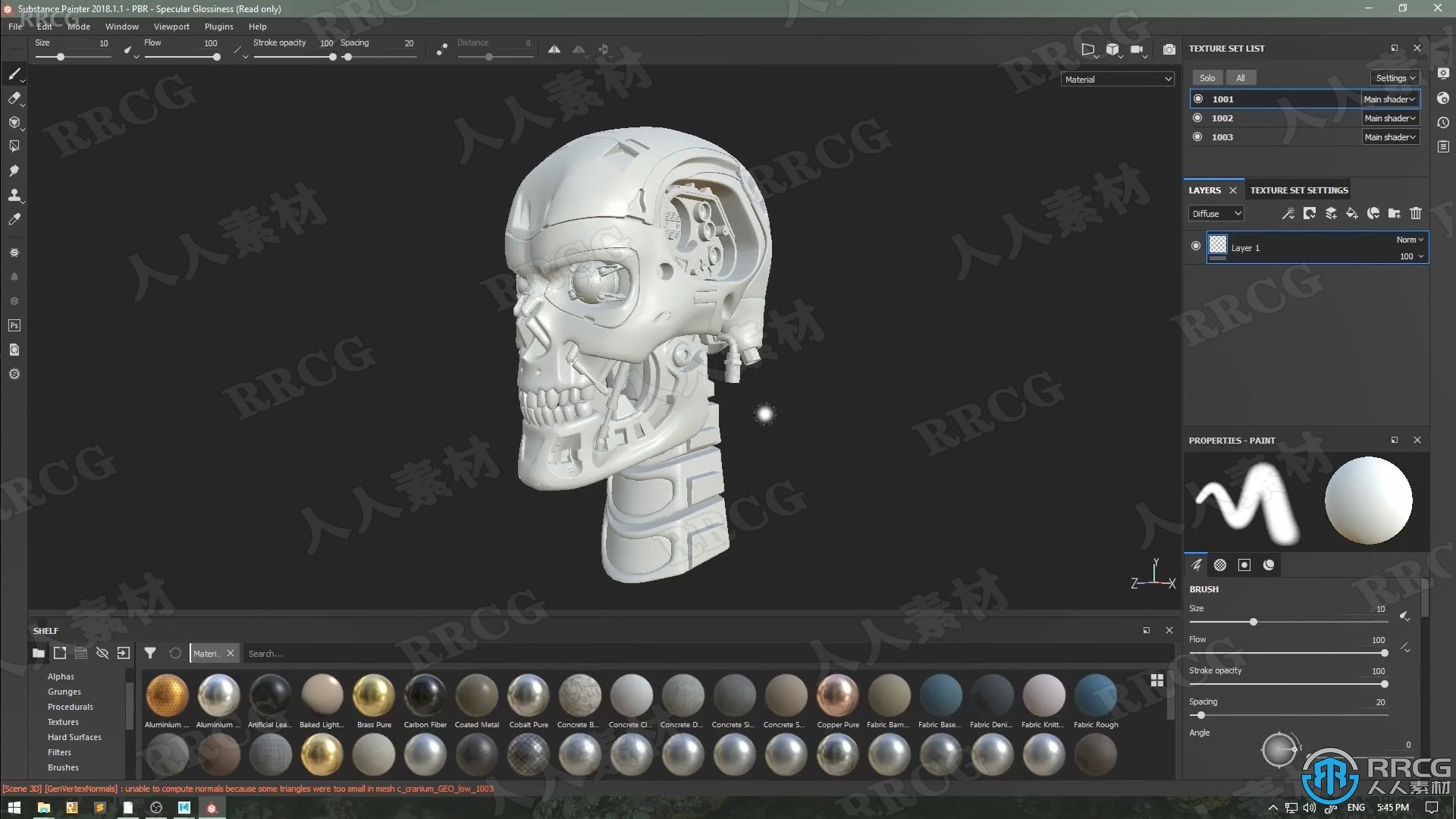Switch to the Layers tab
Screen dimensions: 1456x819
pos(1204,190)
